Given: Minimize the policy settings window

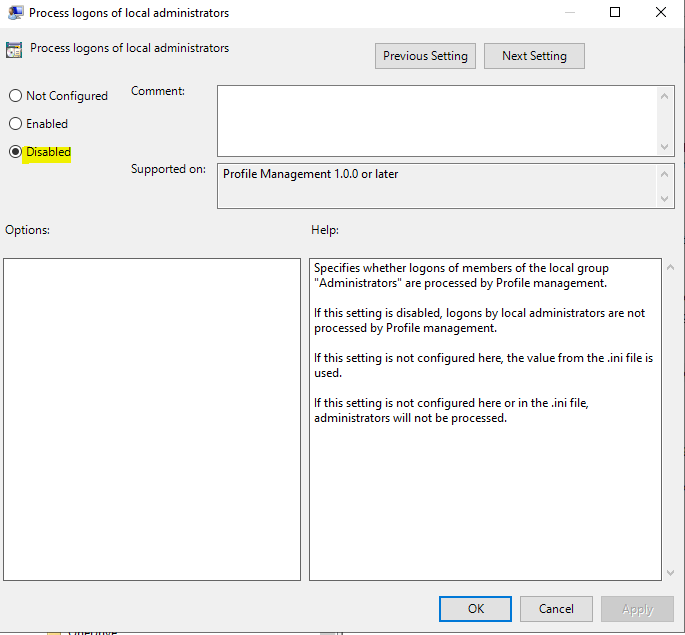Looking at the screenshot, I should click(569, 13).
